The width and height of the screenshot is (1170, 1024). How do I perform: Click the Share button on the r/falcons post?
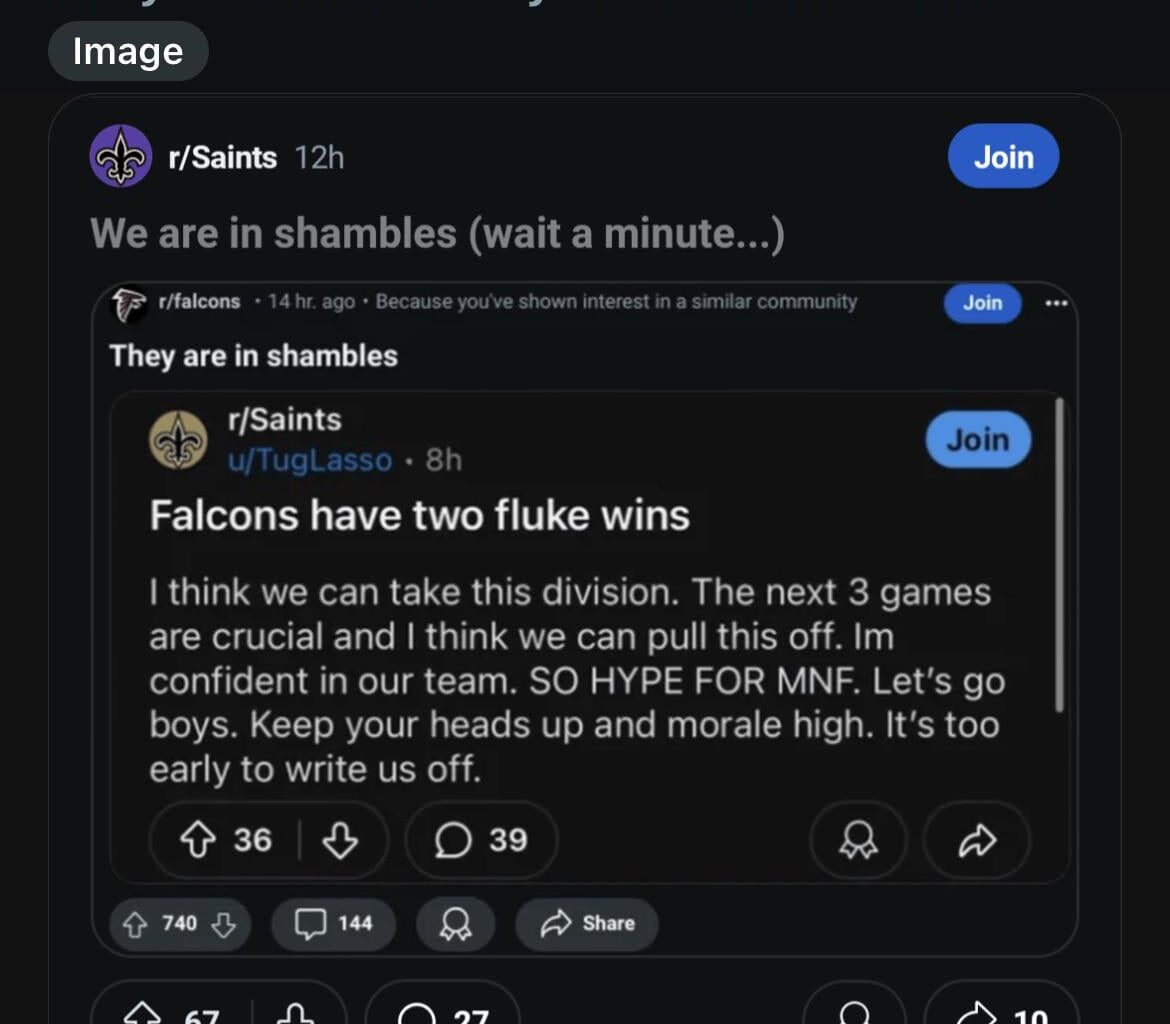click(587, 923)
